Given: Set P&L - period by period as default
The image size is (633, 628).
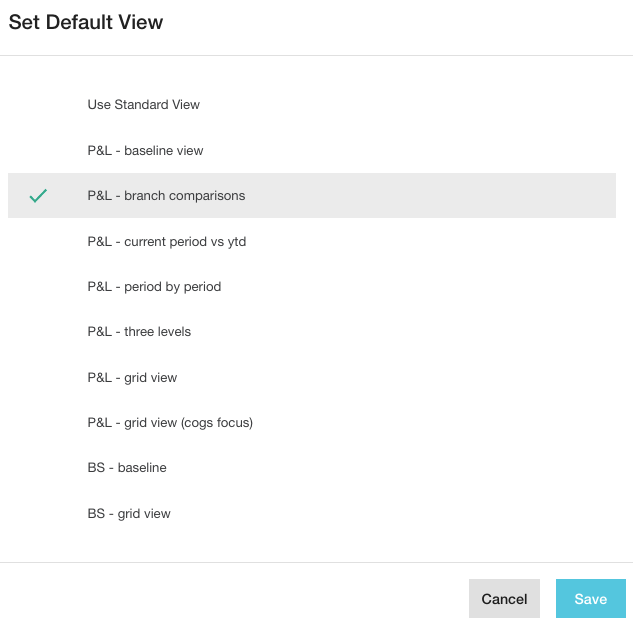Looking at the screenshot, I should (x=154, y=287).
